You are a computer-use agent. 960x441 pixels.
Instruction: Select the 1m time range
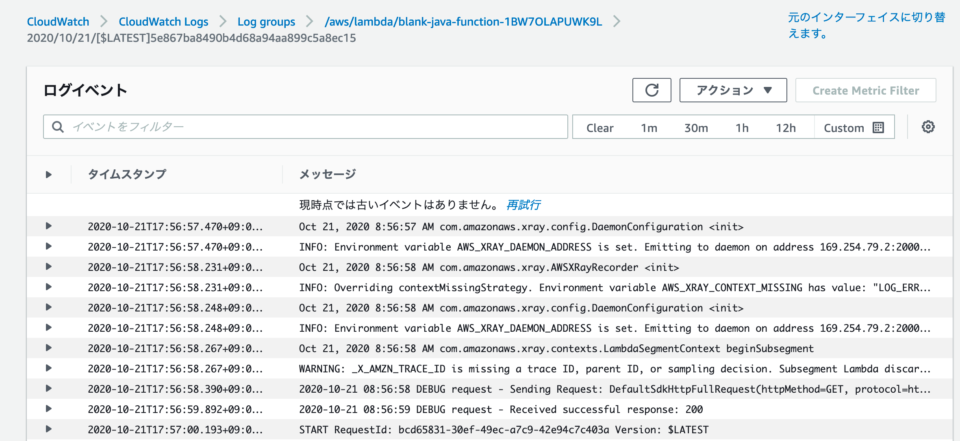tap(649, 128)
